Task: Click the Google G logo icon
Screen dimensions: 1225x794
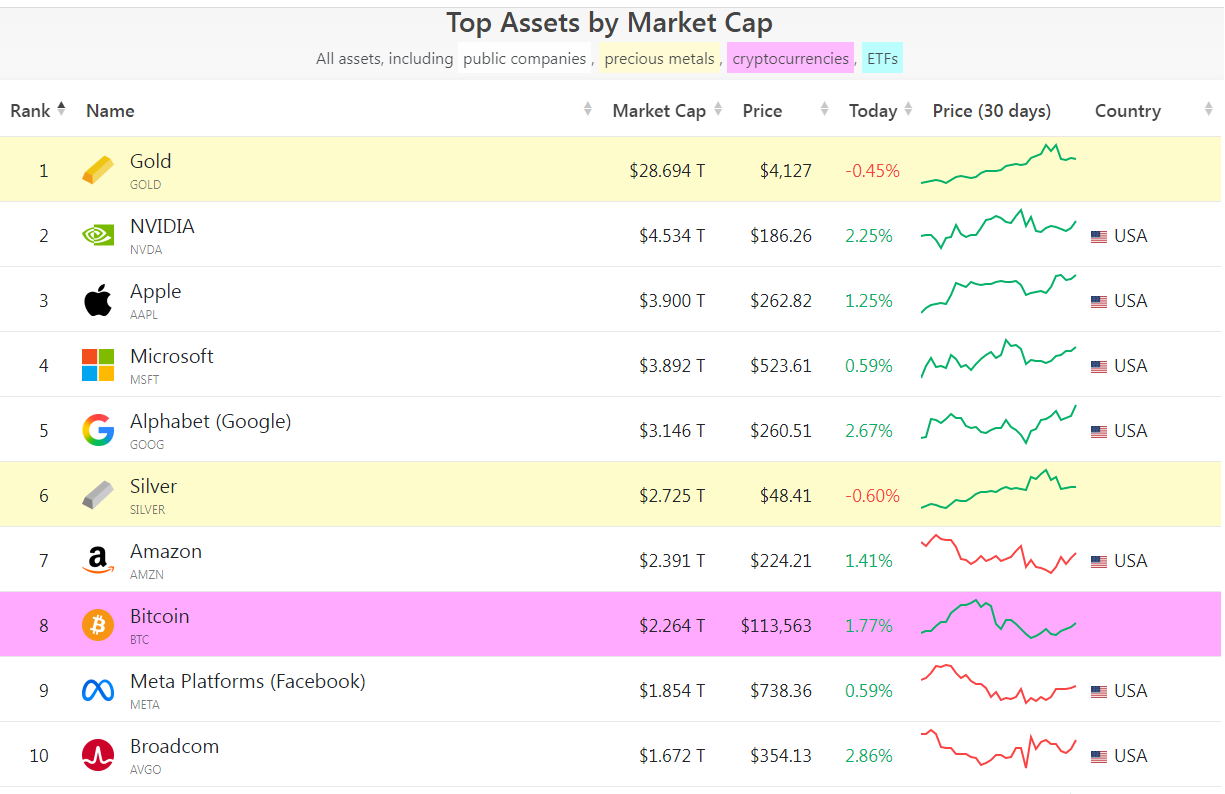Action: (98, 430)
